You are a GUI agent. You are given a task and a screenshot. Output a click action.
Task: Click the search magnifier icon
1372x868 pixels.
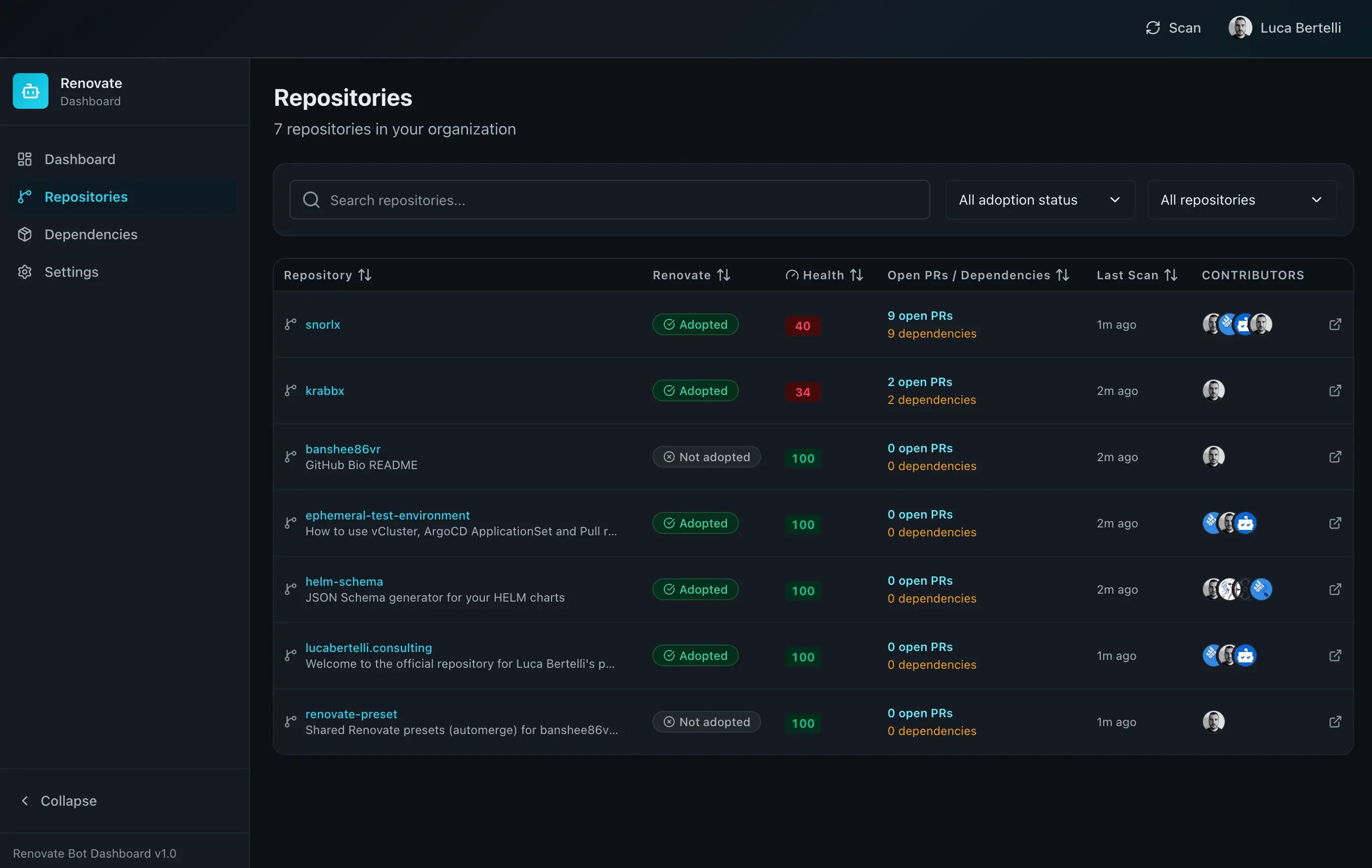pos(311,200)
